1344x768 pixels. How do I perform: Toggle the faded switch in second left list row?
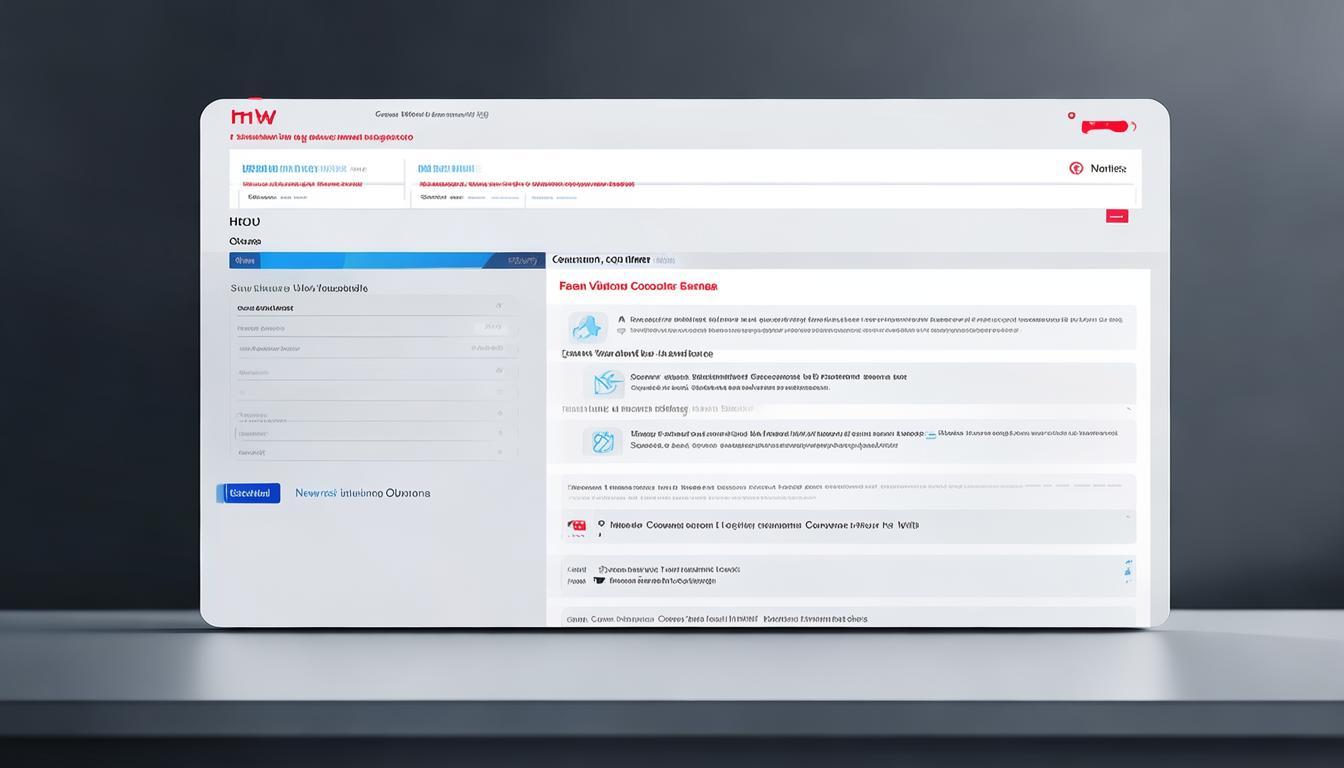click(x=494, y=328)
